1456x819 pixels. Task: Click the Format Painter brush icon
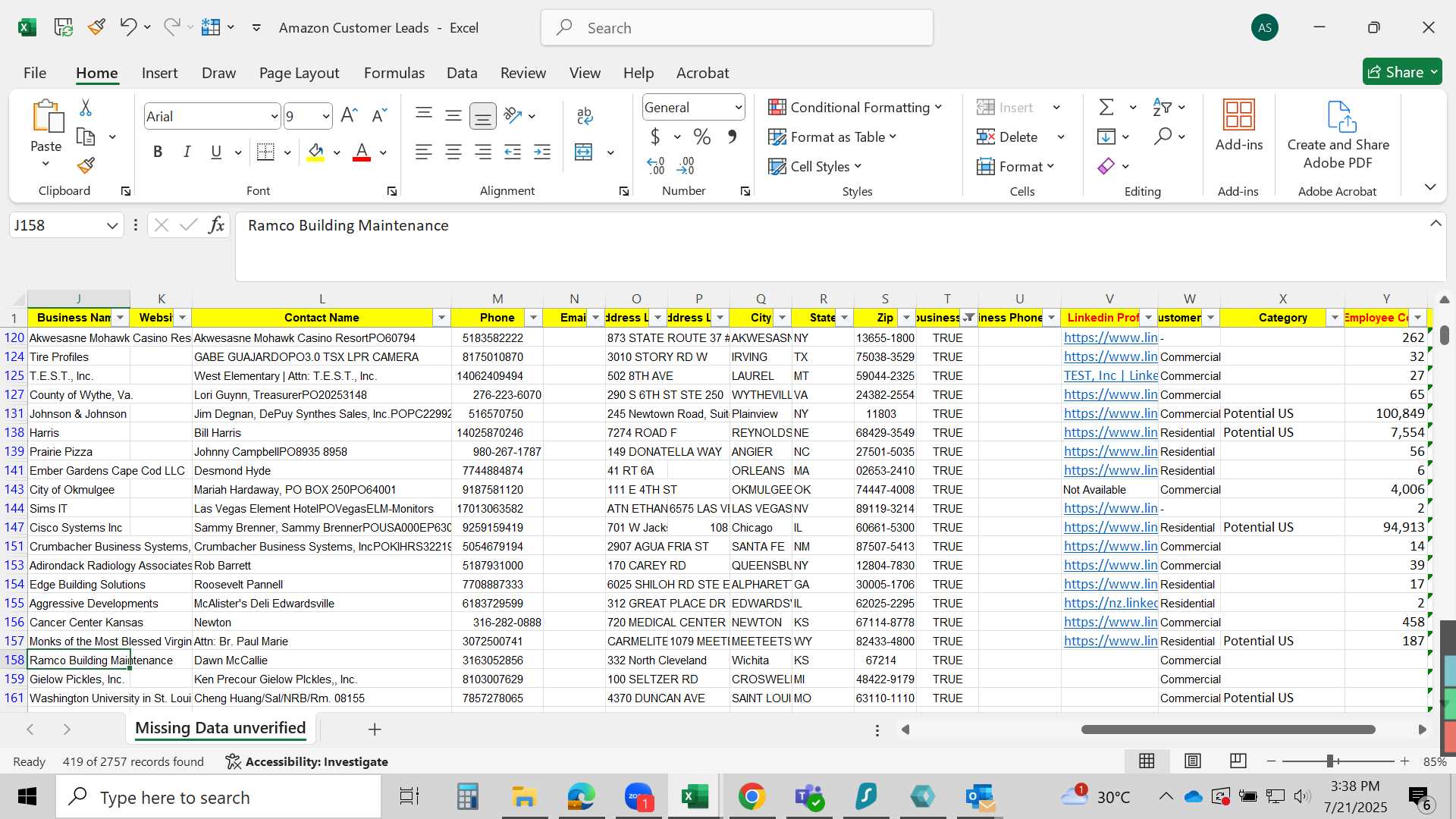pyautogui.click(x=86, y=165)
